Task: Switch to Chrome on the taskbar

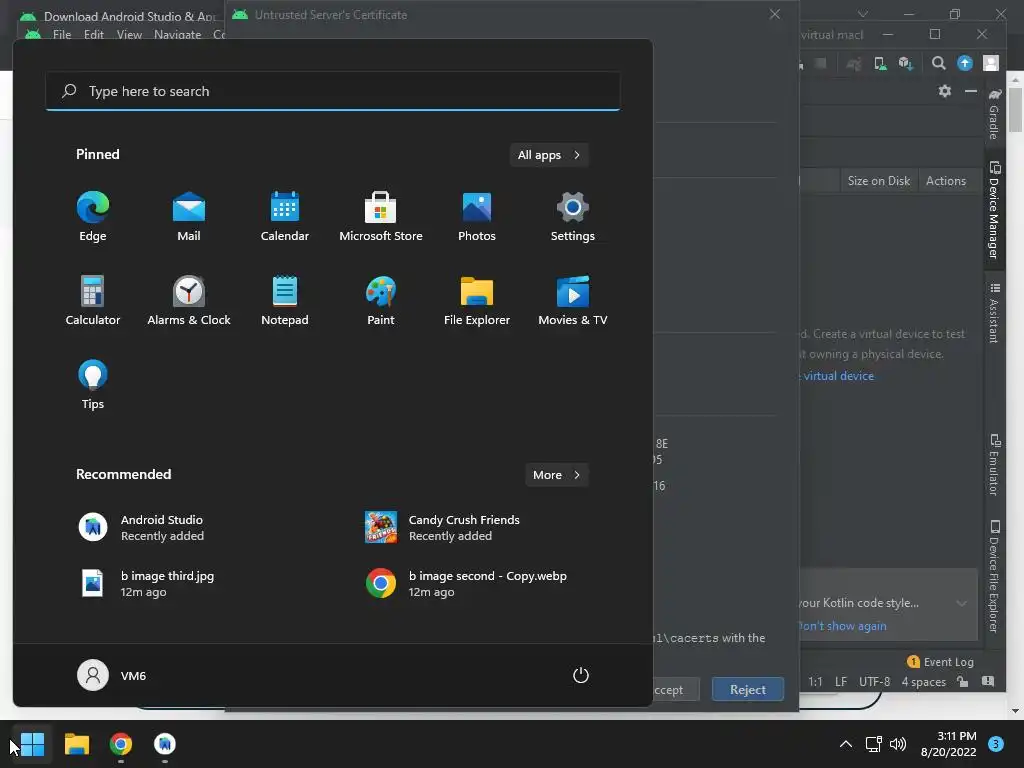Action: coord(121,744)
